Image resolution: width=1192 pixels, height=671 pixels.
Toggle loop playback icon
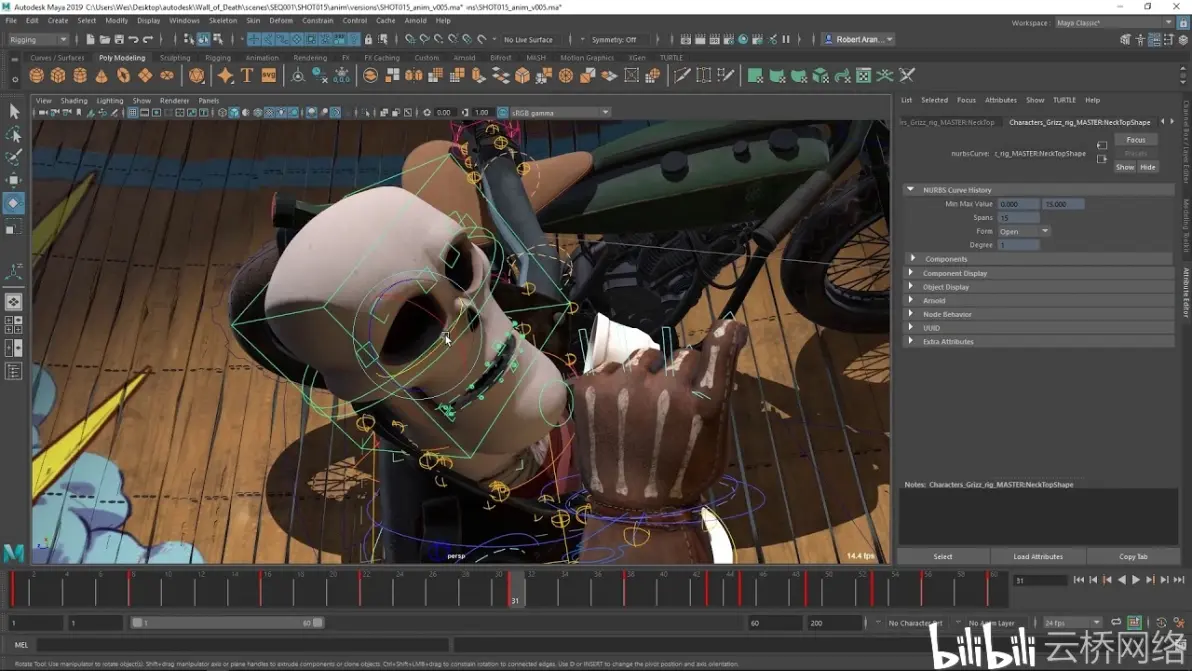click(1116, 622)
